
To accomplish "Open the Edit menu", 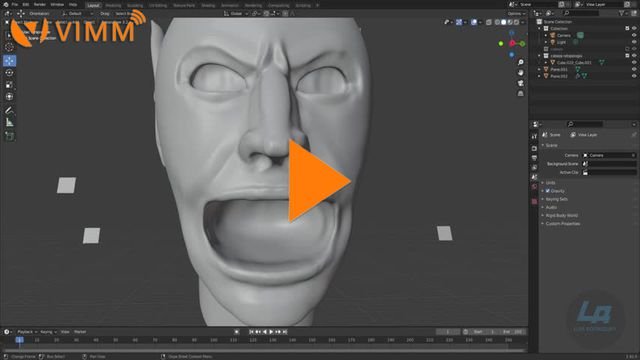I will pyautogui.click(x=26, y=4).
